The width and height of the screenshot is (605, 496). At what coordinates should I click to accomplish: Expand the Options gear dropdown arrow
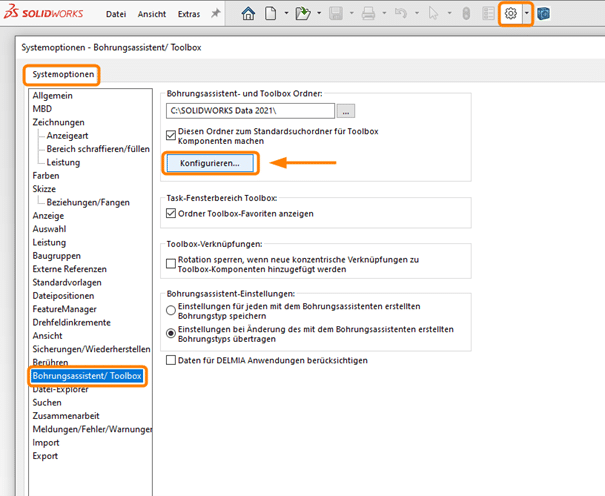click(x=527, y=13)
